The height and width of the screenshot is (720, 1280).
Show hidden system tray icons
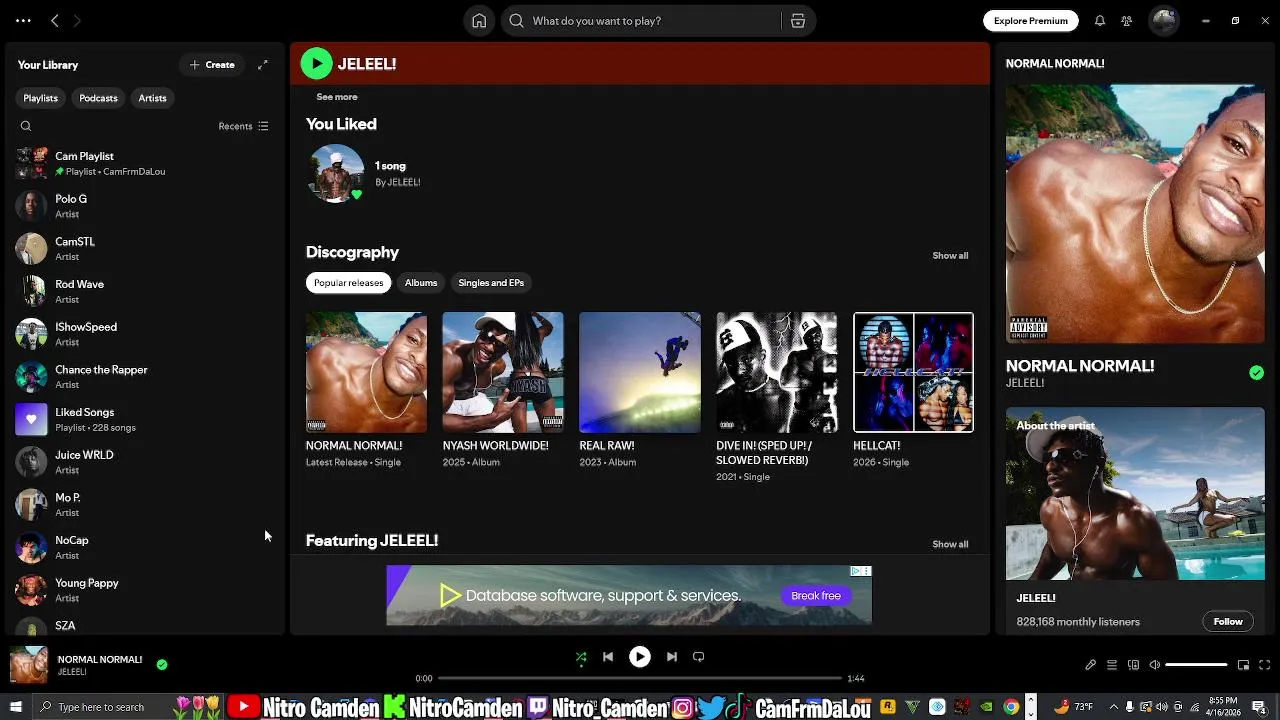(x=1114, y=707)
